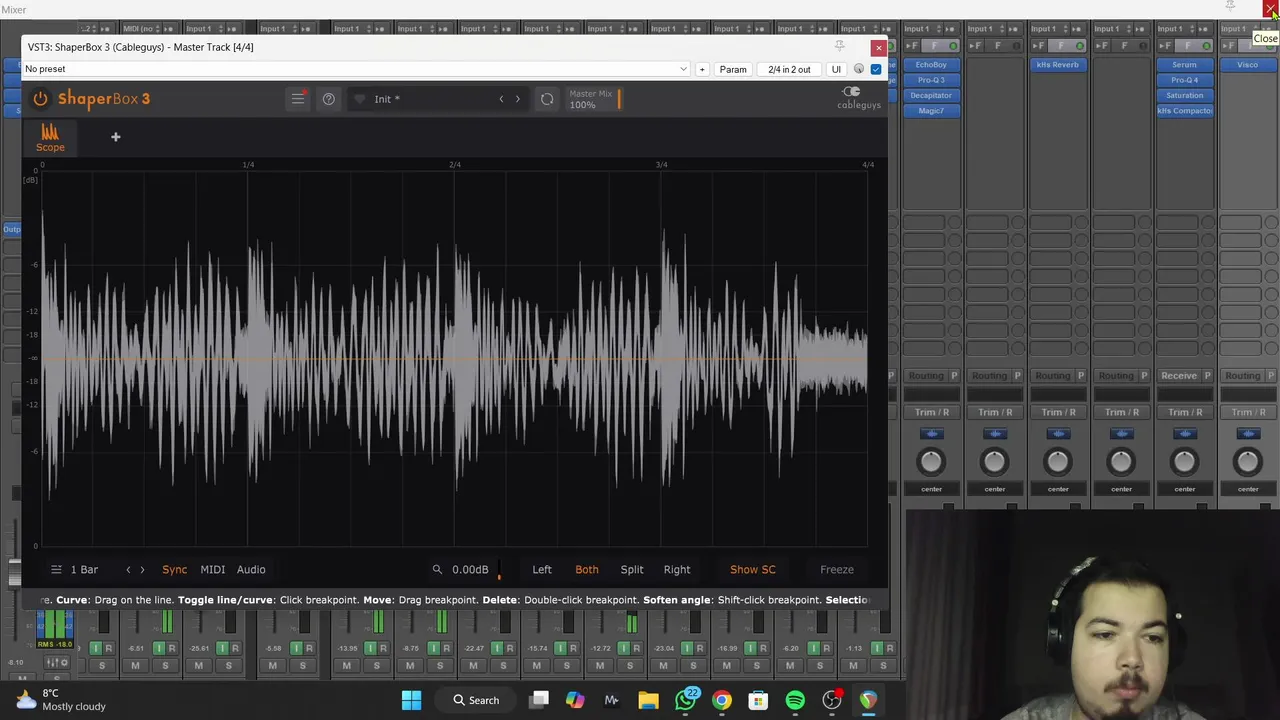Screen dimensions: 1280x720
Task: Open the Saturation plugin slot
Action: click(x=1184, y=95)
